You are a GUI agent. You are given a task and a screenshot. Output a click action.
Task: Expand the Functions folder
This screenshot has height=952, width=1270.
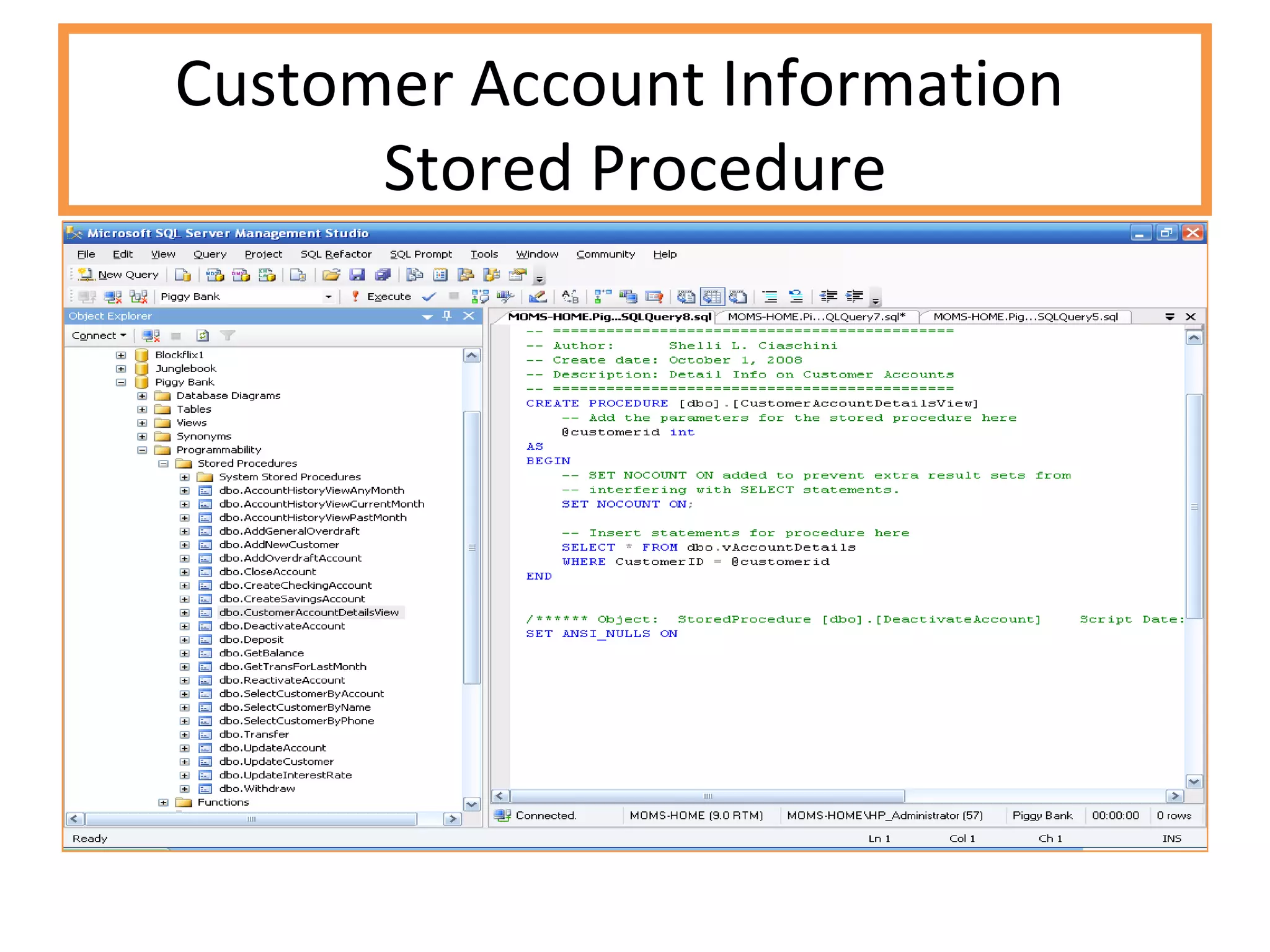pos(163,803)
